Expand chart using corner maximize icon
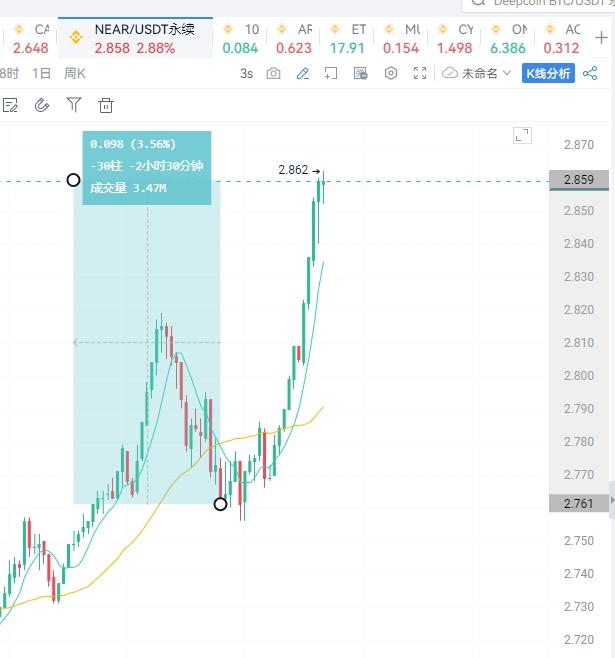Viewport: 615px width, 658px height. click(x=522, y=136)
